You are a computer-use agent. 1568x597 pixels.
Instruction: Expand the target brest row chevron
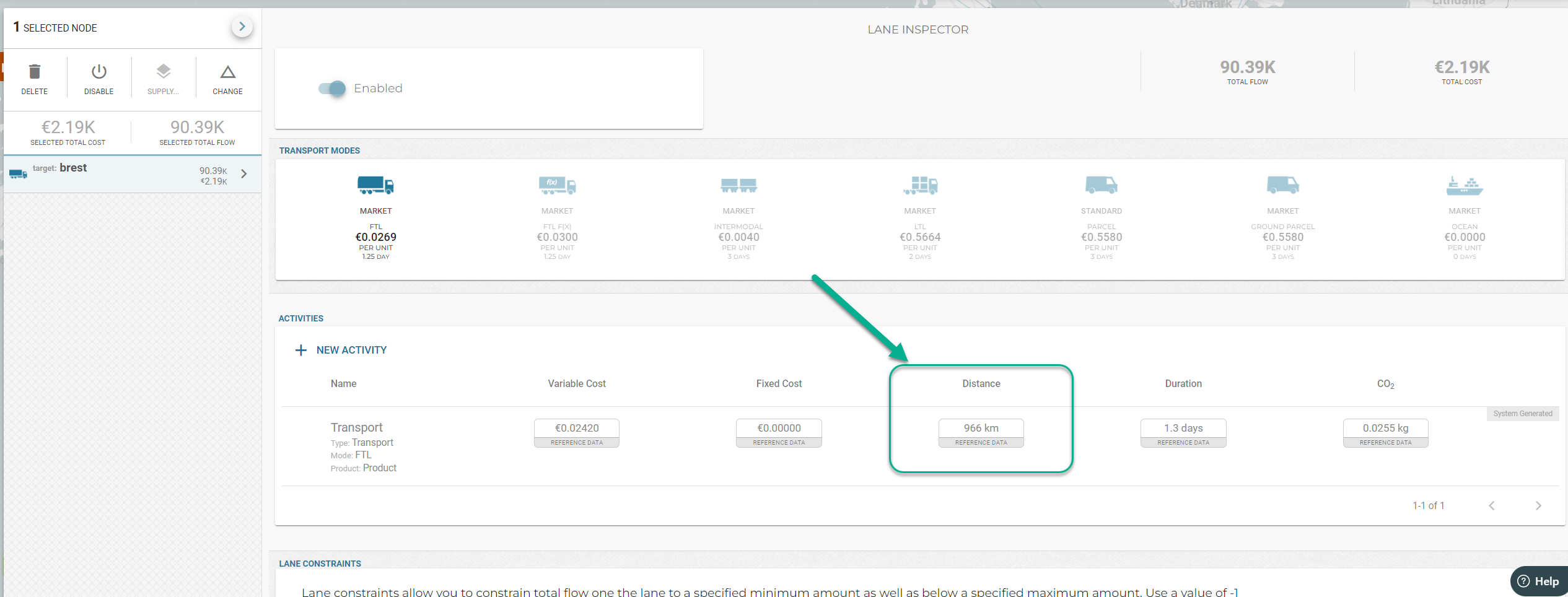[244, 174]
